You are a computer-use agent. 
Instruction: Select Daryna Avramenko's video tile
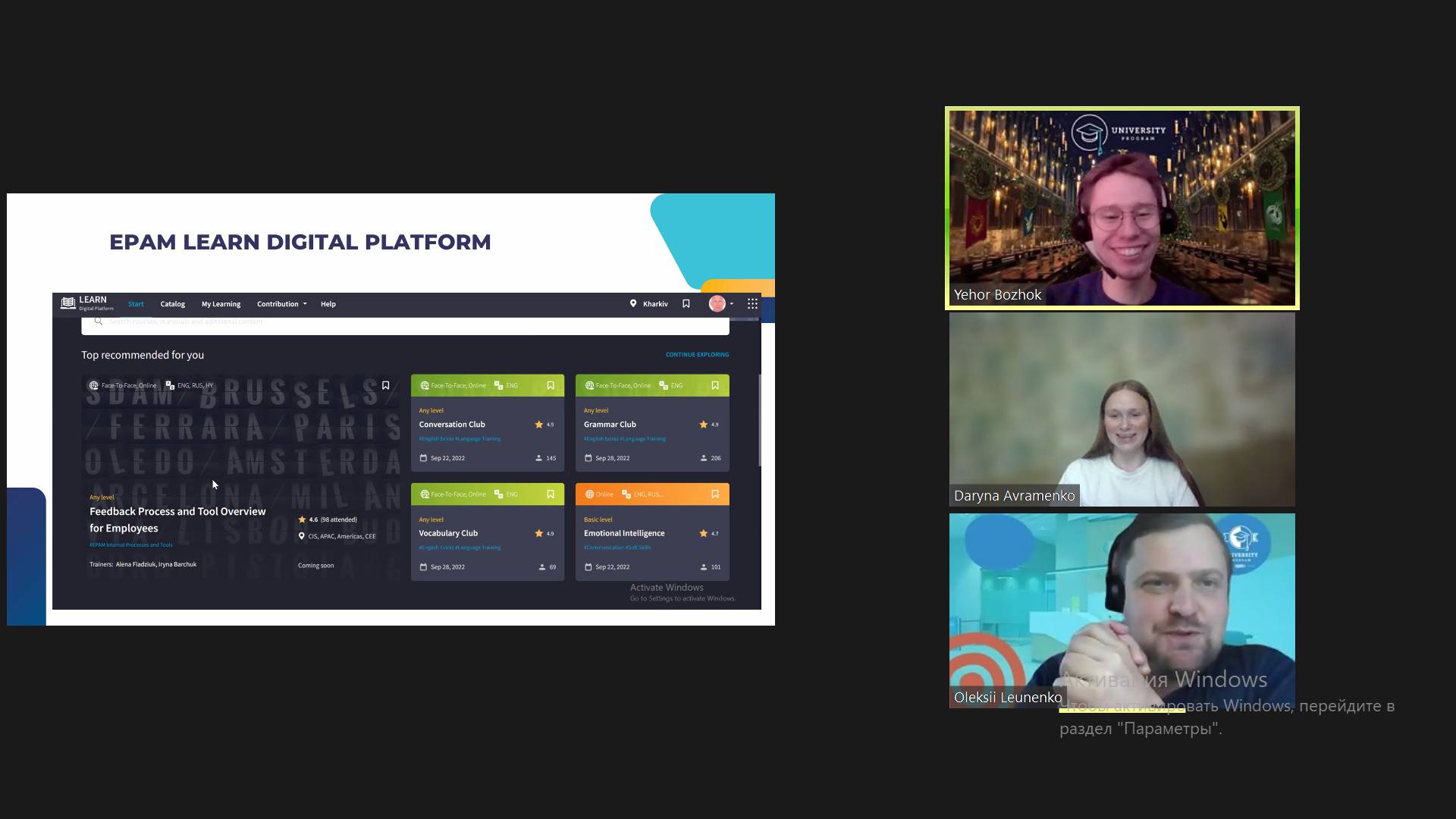(1122, 409)
